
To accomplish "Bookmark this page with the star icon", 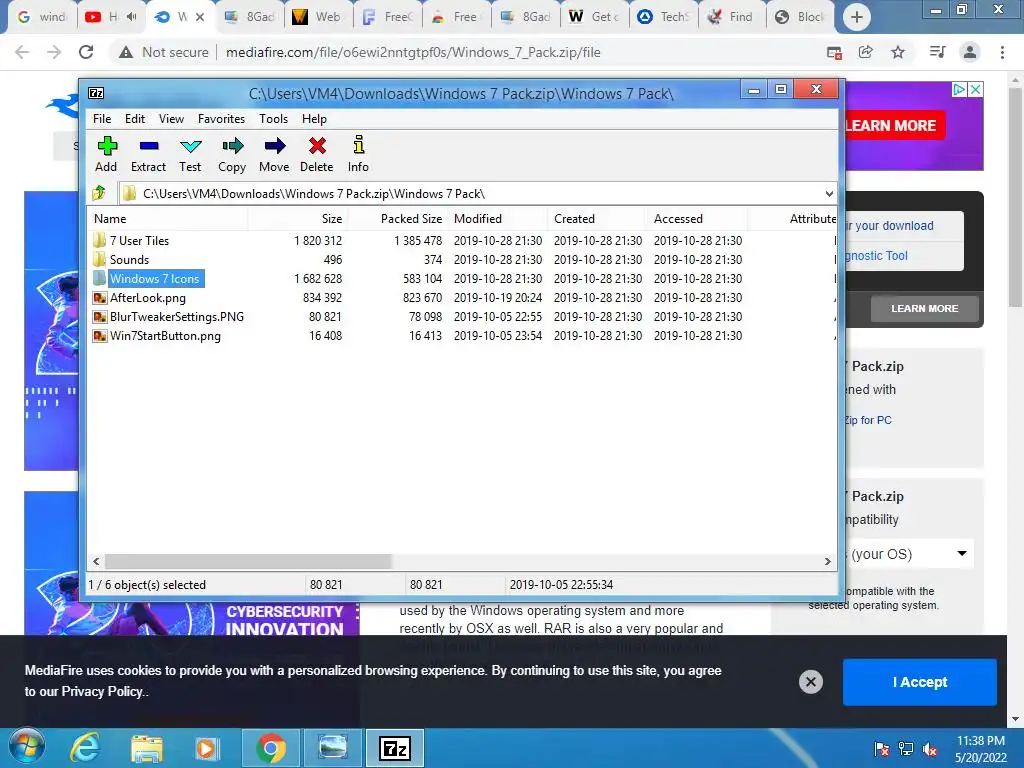I will click(x=898, y=52).
